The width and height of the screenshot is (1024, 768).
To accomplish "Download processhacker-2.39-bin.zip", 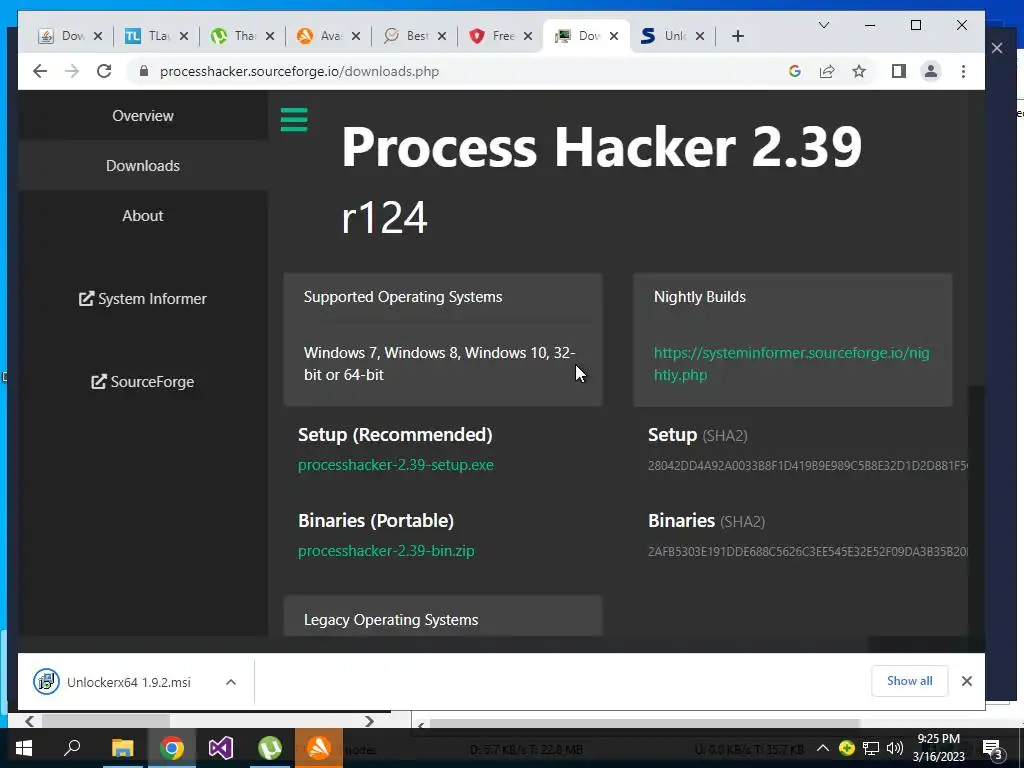I will tap(386, 551).
